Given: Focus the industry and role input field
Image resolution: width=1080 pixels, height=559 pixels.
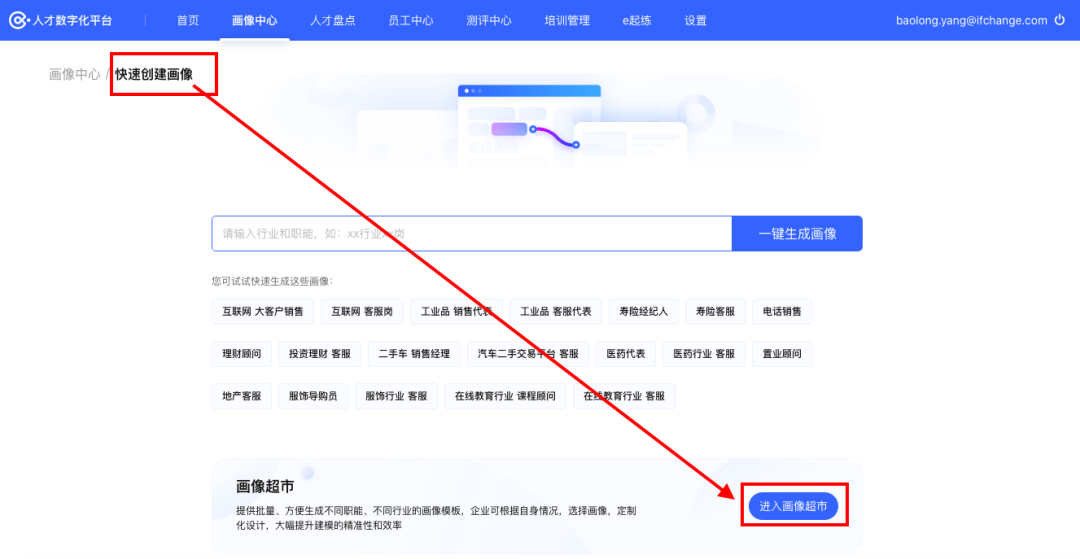Looking at the screenshot, I should pos(471,234).
